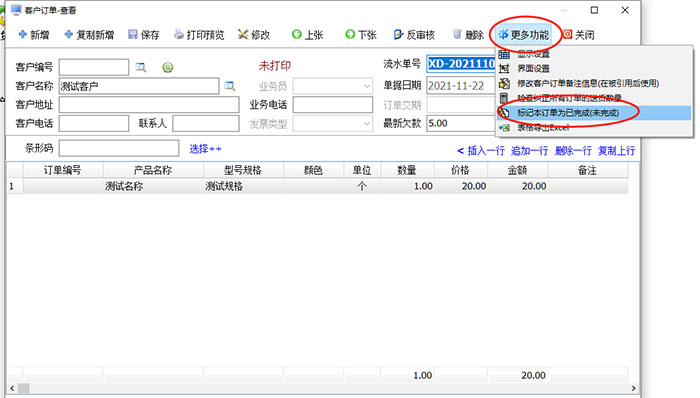Click horizontal scrollbar right arrow

tap(633, 389)
